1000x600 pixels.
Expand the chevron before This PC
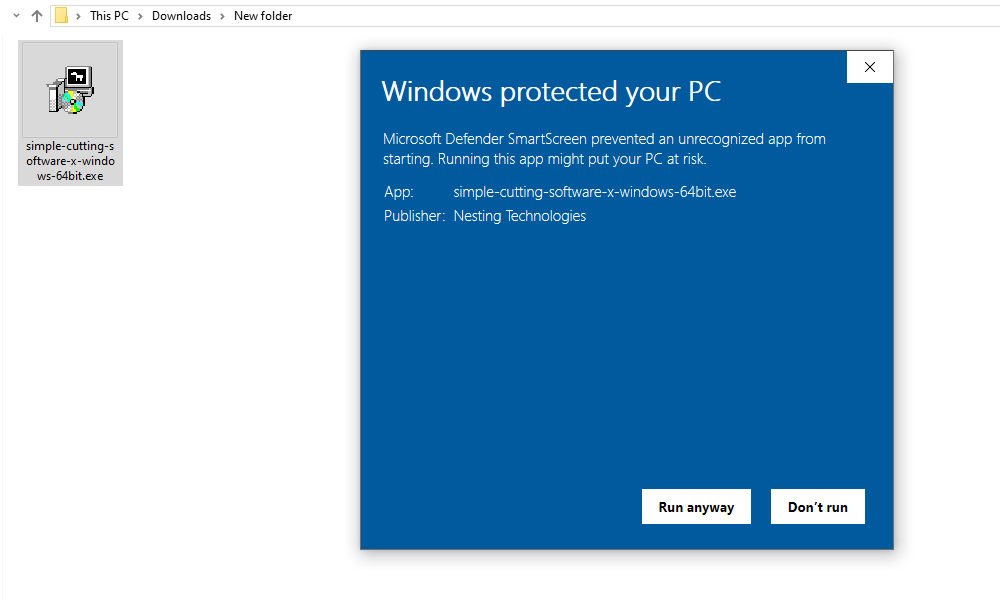[78, 16]
